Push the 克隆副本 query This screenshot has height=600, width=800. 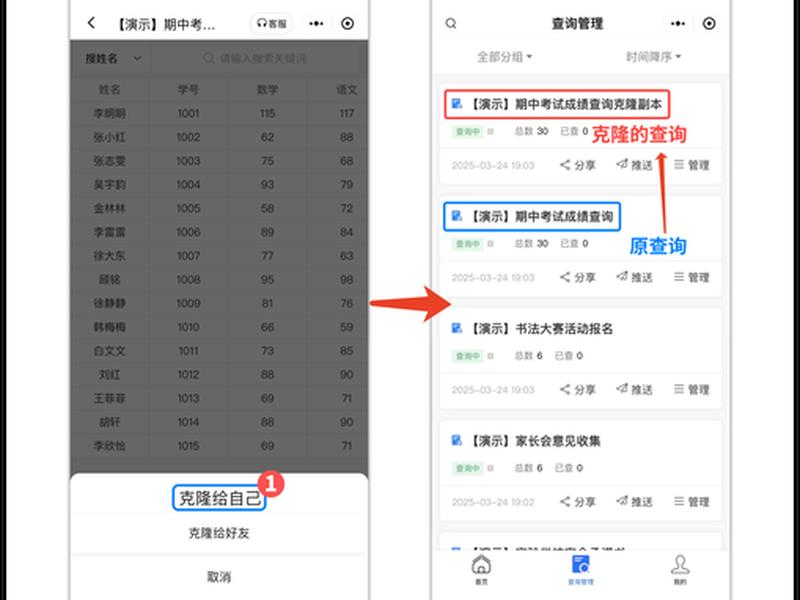[x=634, y=165]
